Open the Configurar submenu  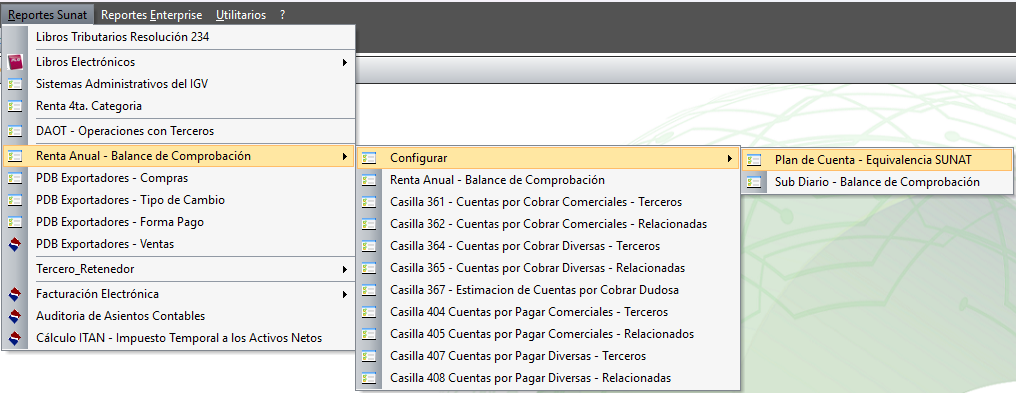548,158
